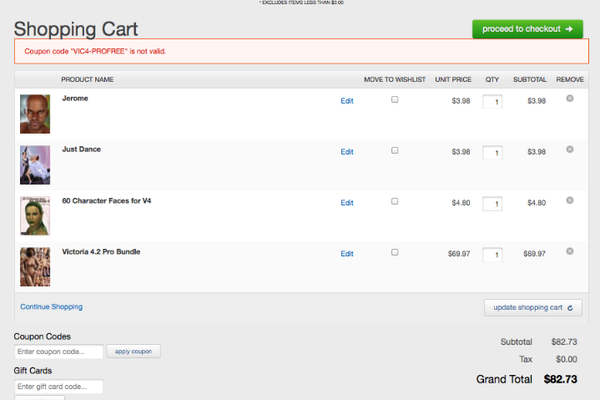Edit the 60 Character Faces item
This screenshot has height=400, width=600.
pyautogui.click(x=347, y=203)
